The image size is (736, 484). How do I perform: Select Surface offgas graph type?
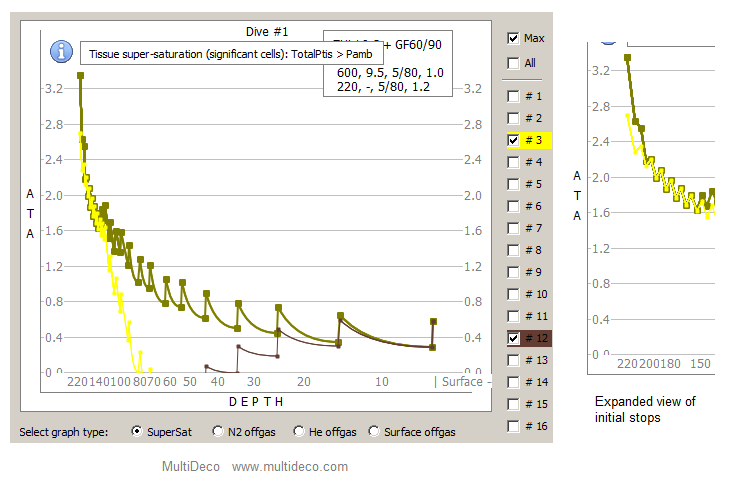coord(374,431)
